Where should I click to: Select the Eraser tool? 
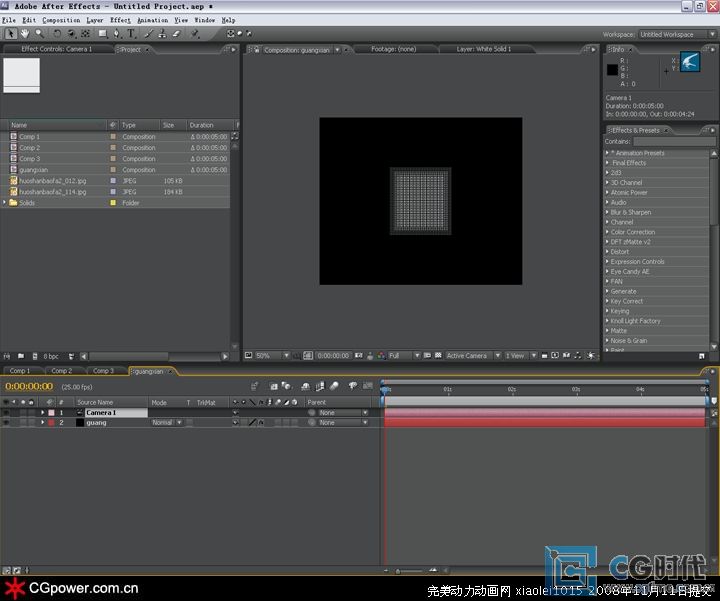point(177,34)
